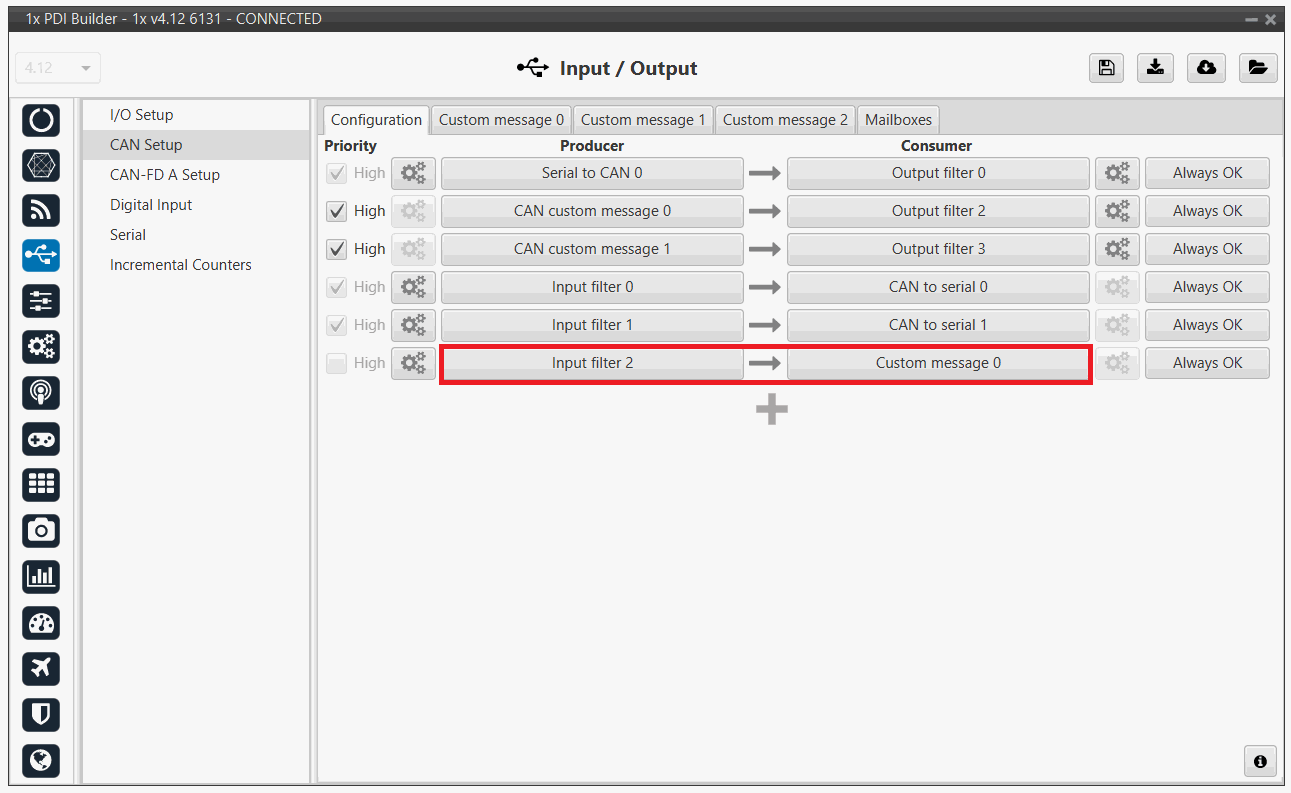Open the gamepad section in sidebar

[x=41, y=439]
